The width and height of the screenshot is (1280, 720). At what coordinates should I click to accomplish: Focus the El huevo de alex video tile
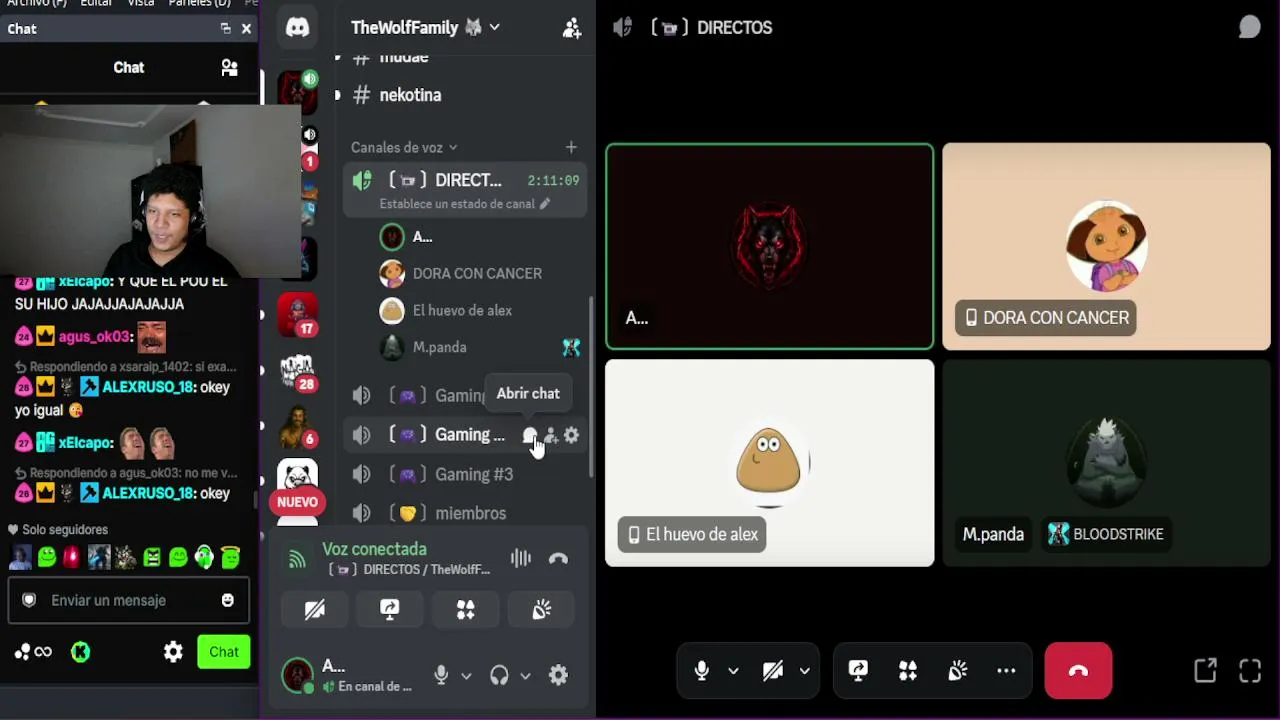tap(769, 463)
